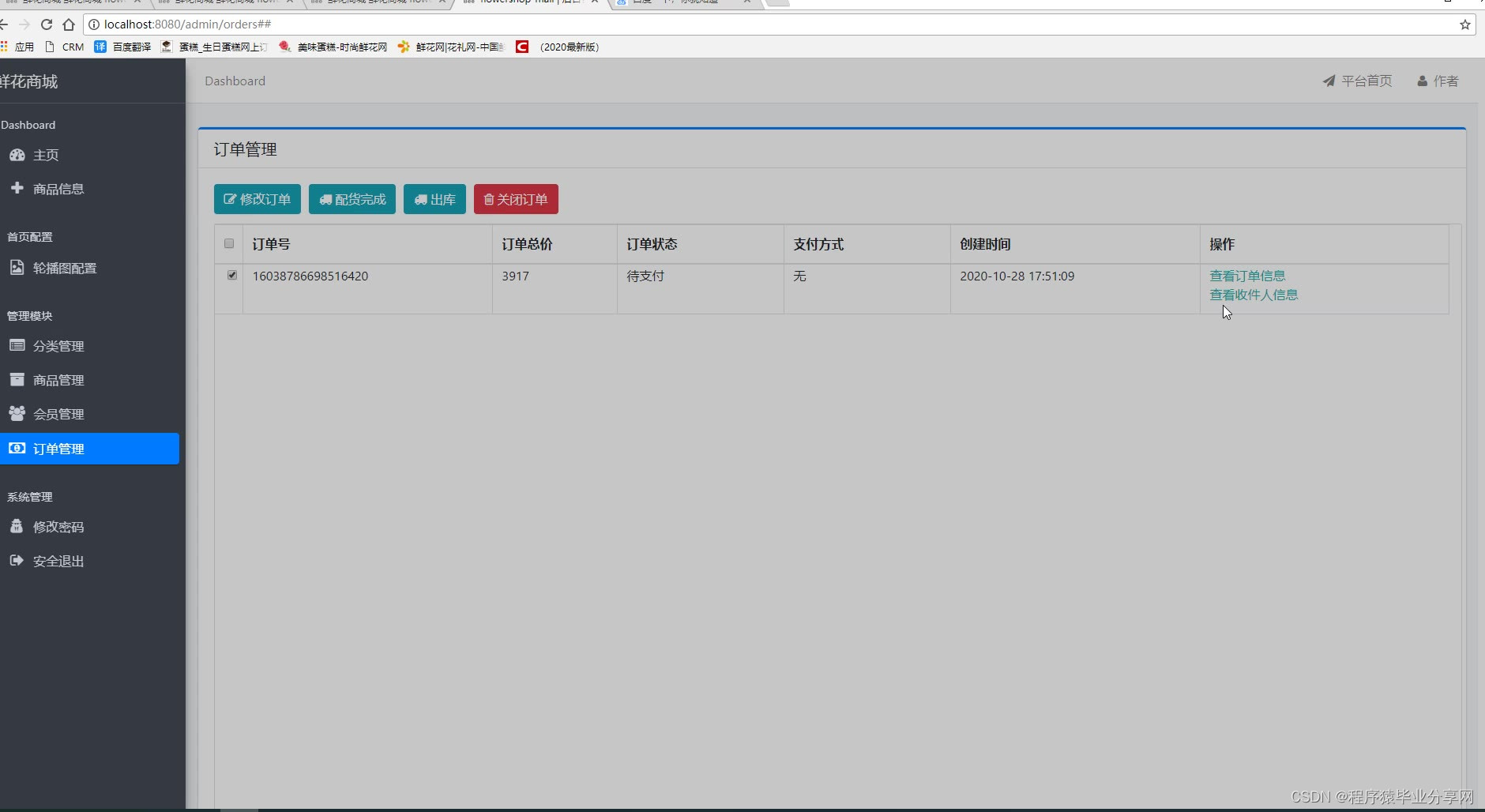
Task: Click the list icon beside 分类管理
Action: (17, 345)
